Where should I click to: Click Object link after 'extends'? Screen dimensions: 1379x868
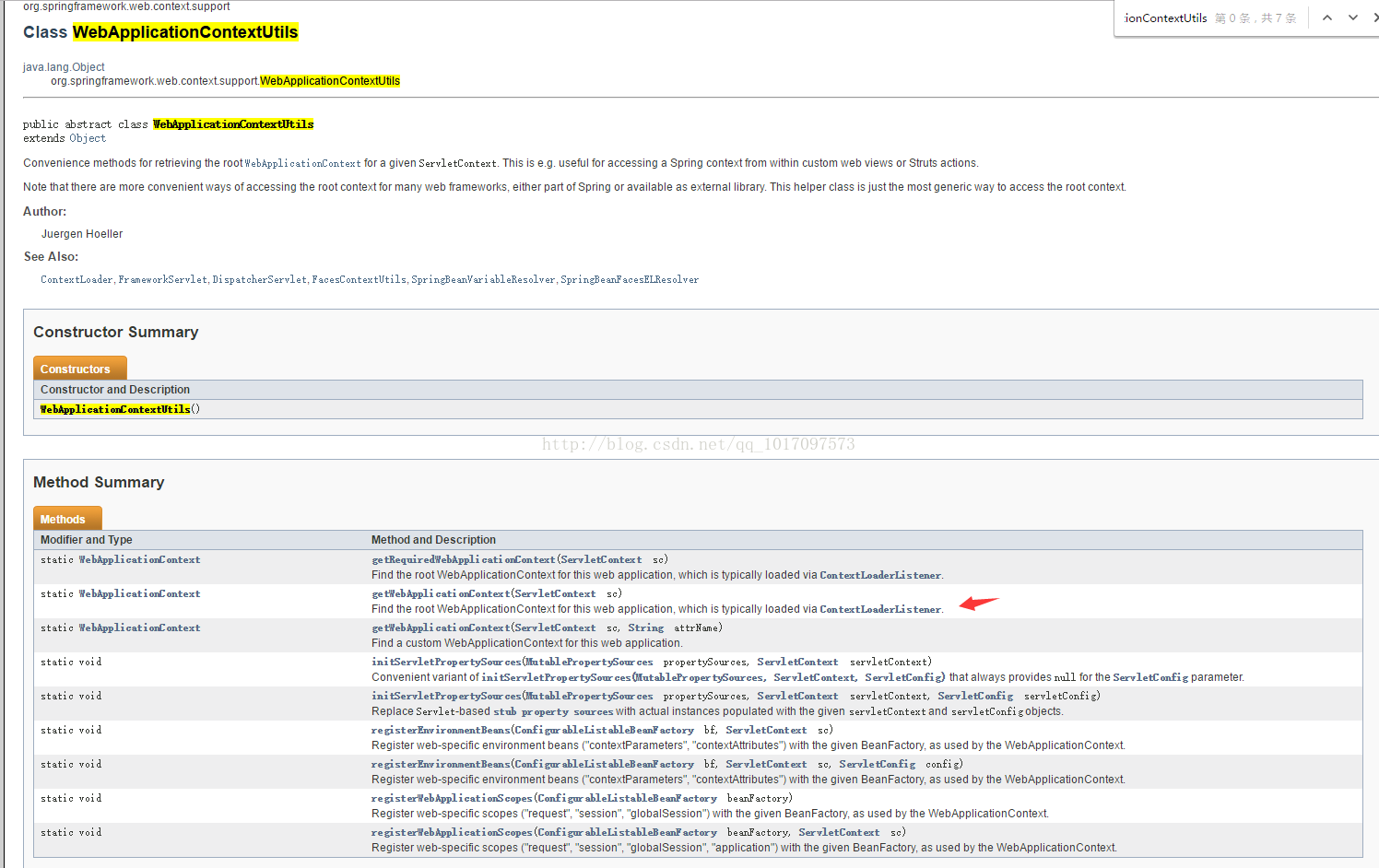88,138
